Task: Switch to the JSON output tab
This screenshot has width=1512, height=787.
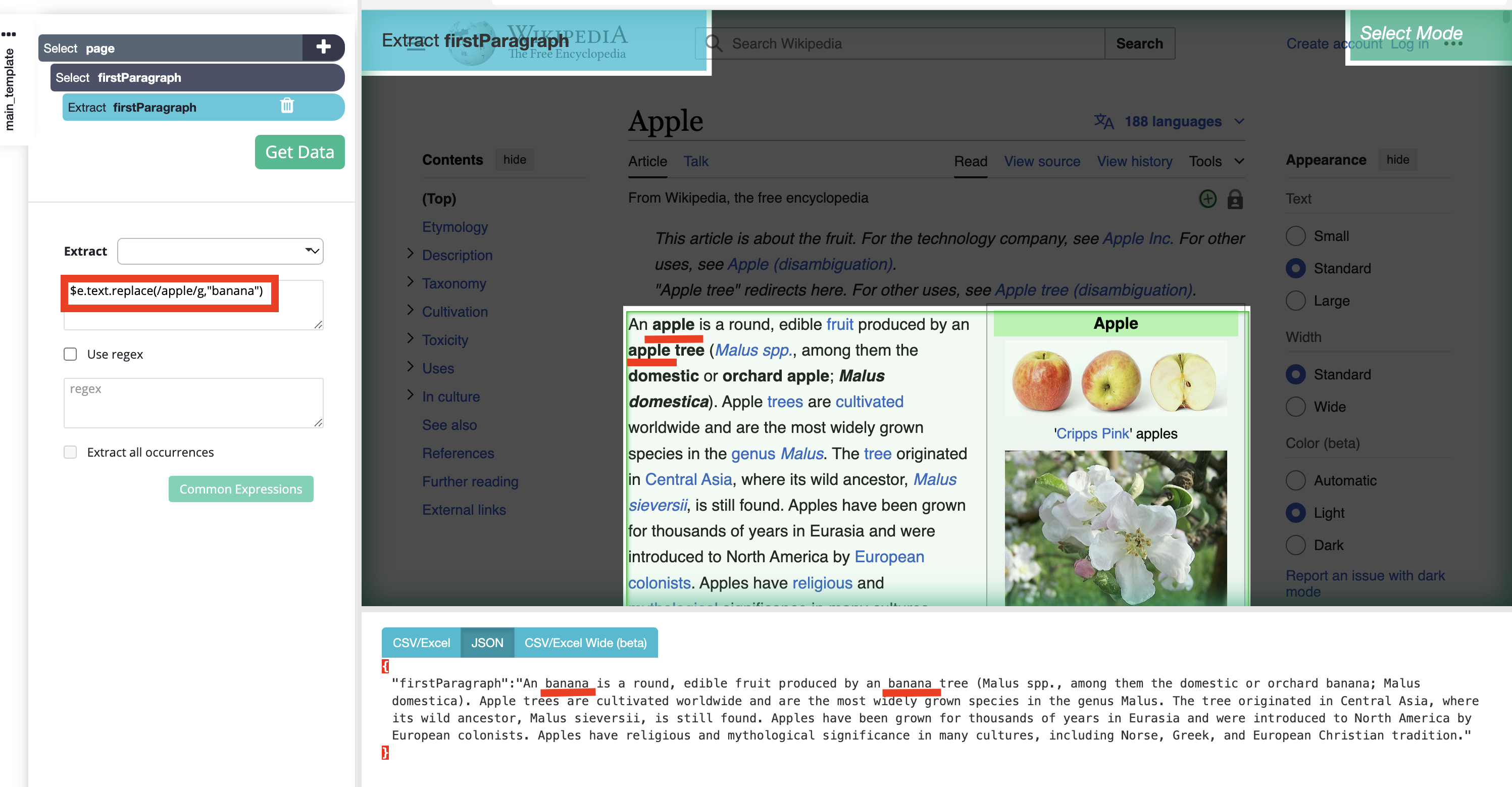Action: click(487, 643)
